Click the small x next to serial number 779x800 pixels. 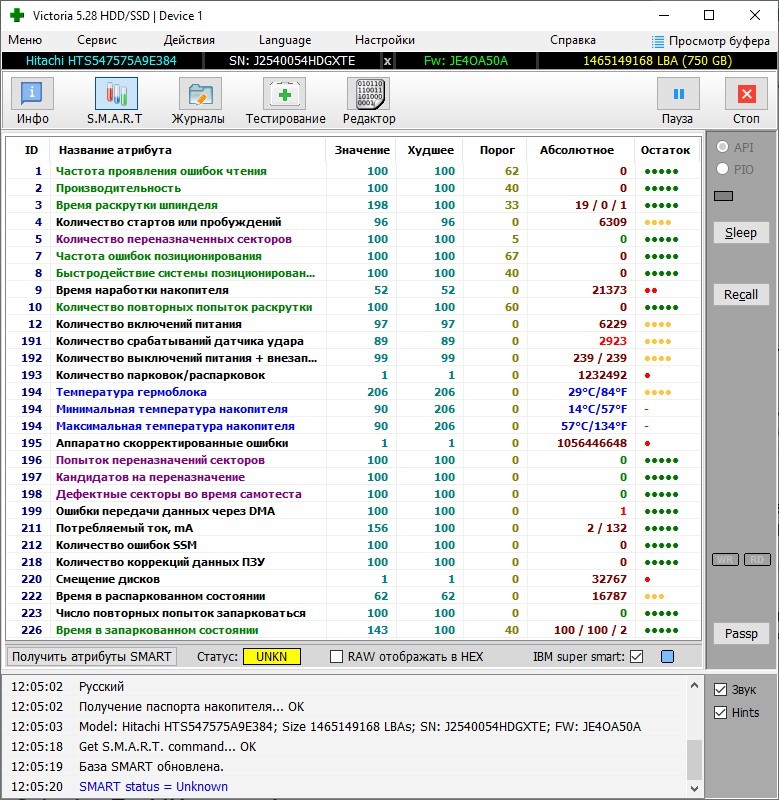(x=388, y=61)
